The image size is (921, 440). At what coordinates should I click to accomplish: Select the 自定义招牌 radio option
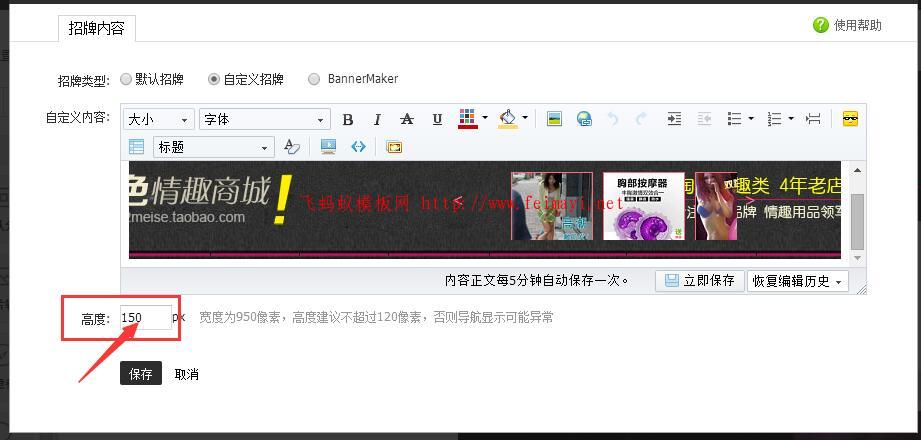tap(214, 79)
